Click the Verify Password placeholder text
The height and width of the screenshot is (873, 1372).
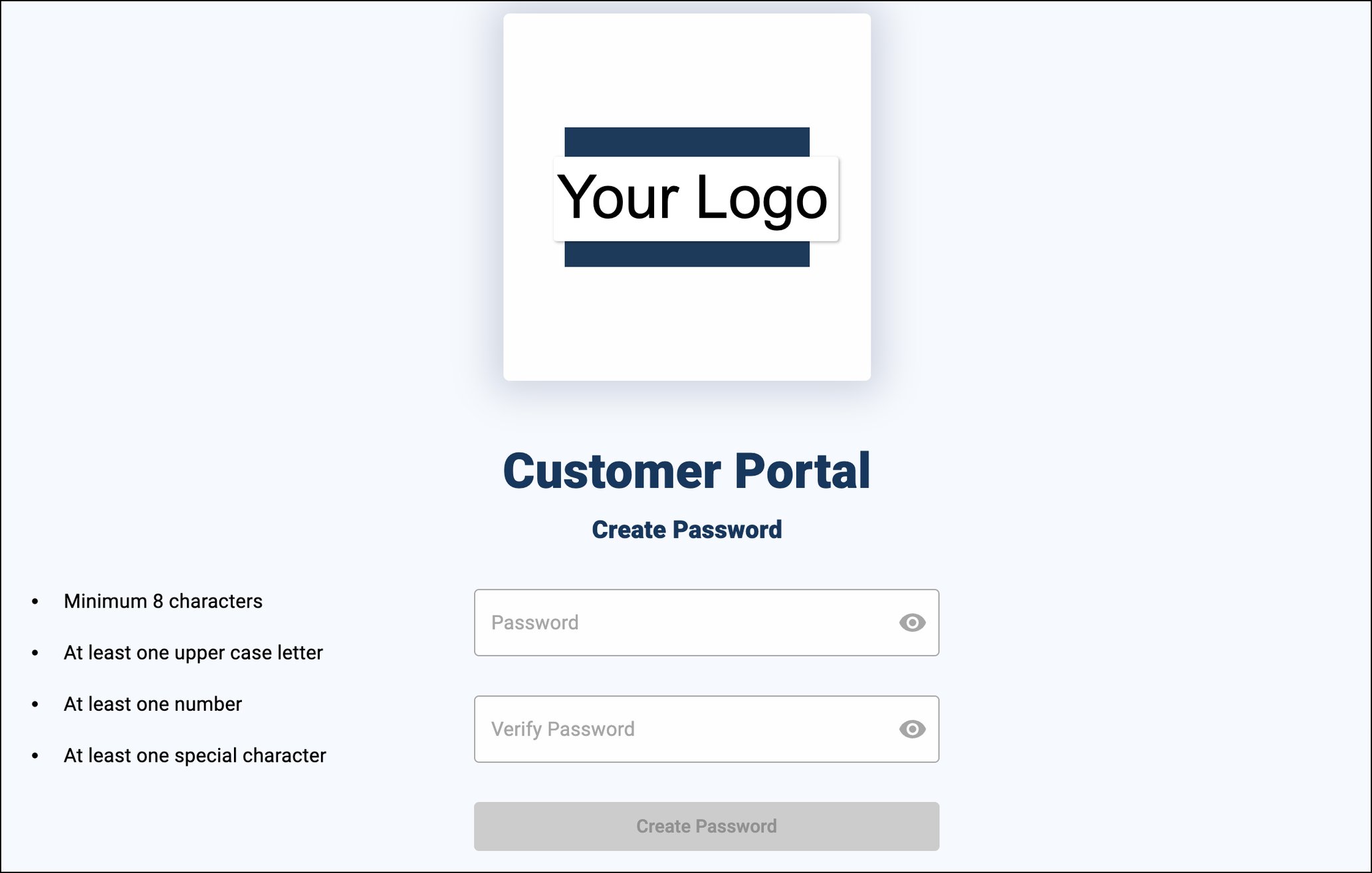coord(562,729)
